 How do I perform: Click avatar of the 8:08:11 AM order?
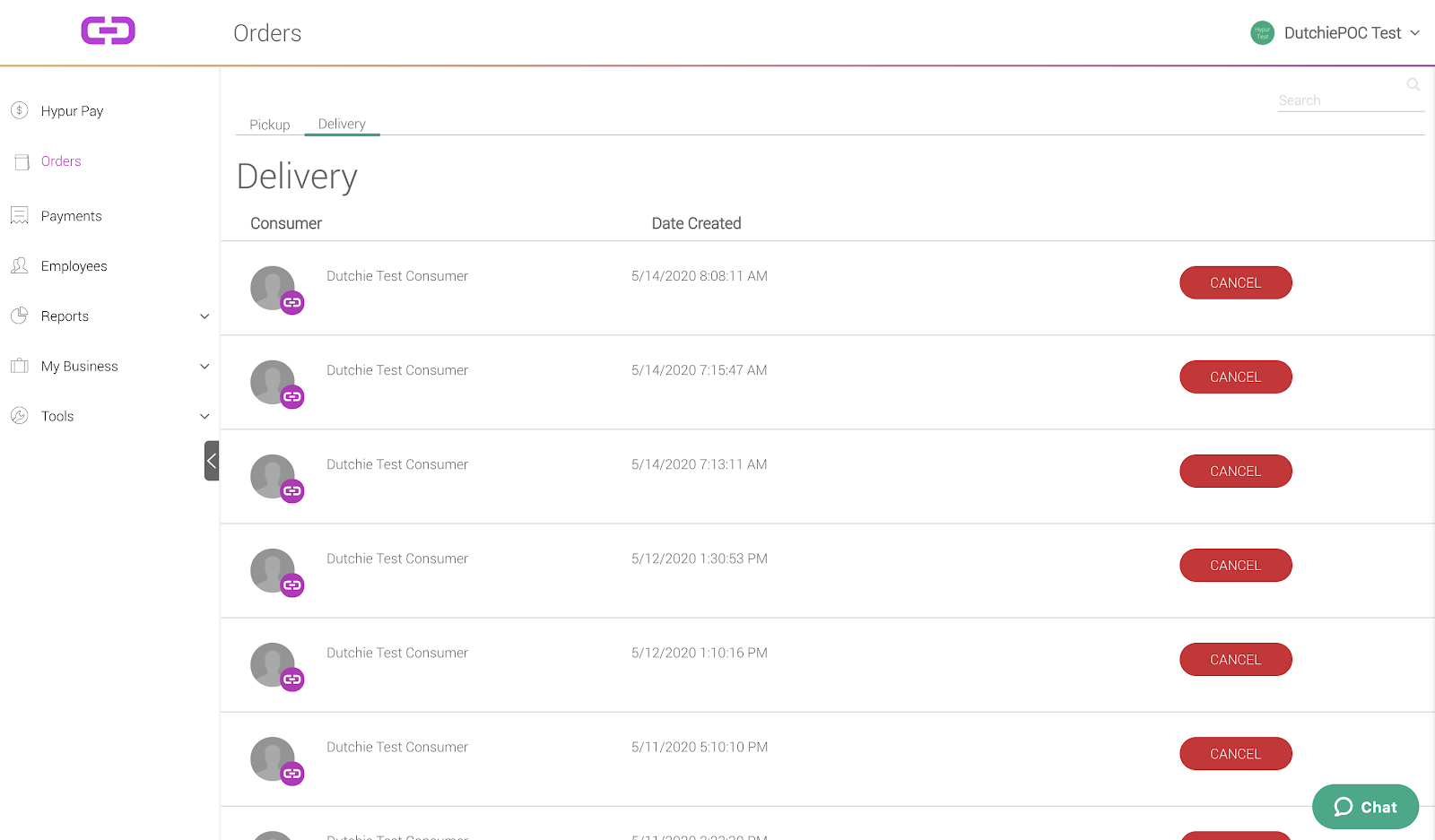click(273, 288)
